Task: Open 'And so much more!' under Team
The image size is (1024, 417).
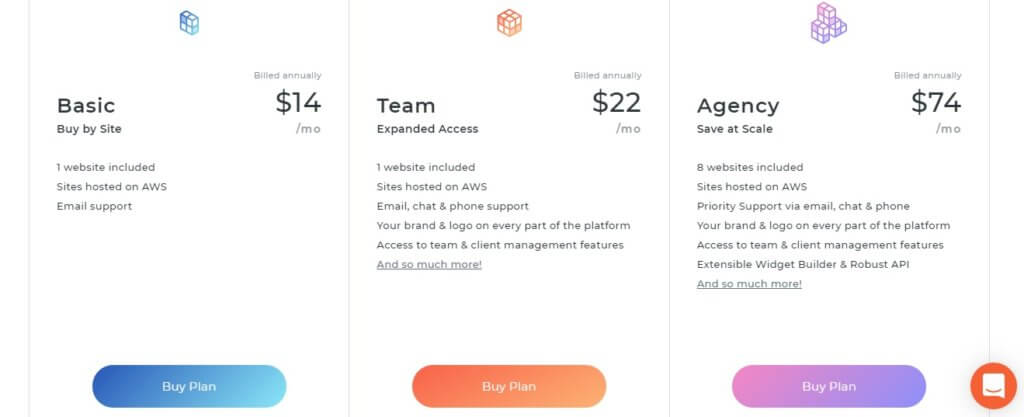Action: (x=429, y=264)
